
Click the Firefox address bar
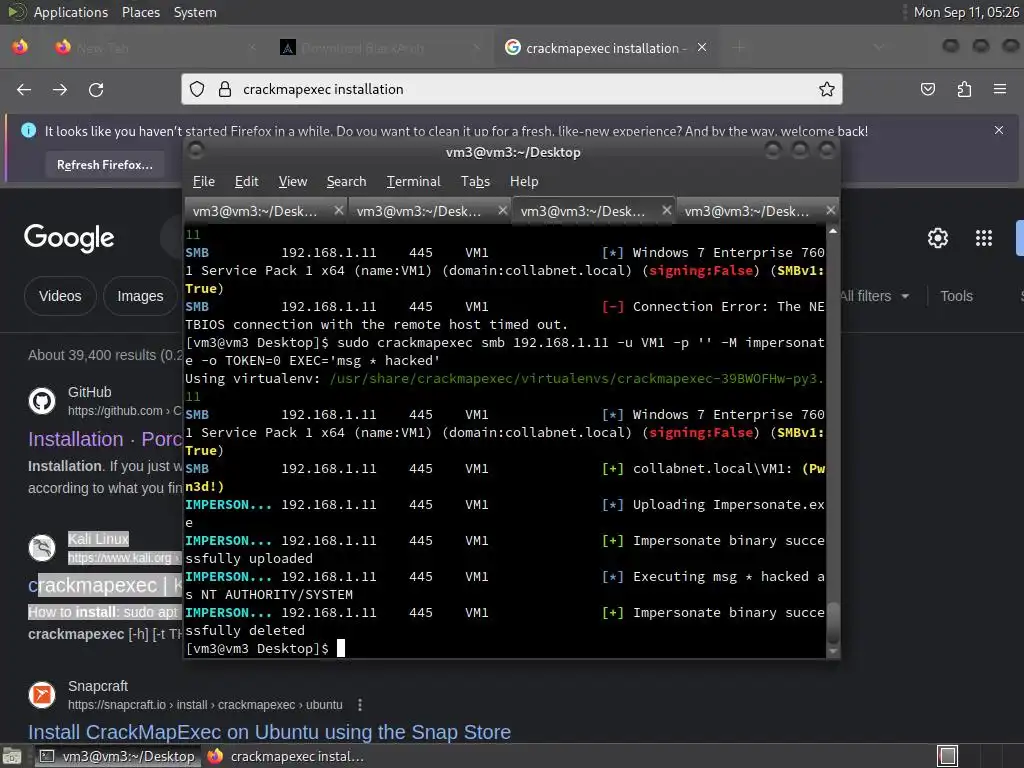click(x=512, y=89)
